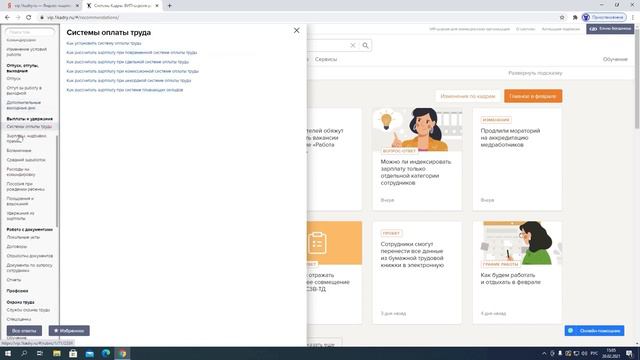
Task: Open link about повременной системе оплаты труда
Action: click(x=131, y=53)
